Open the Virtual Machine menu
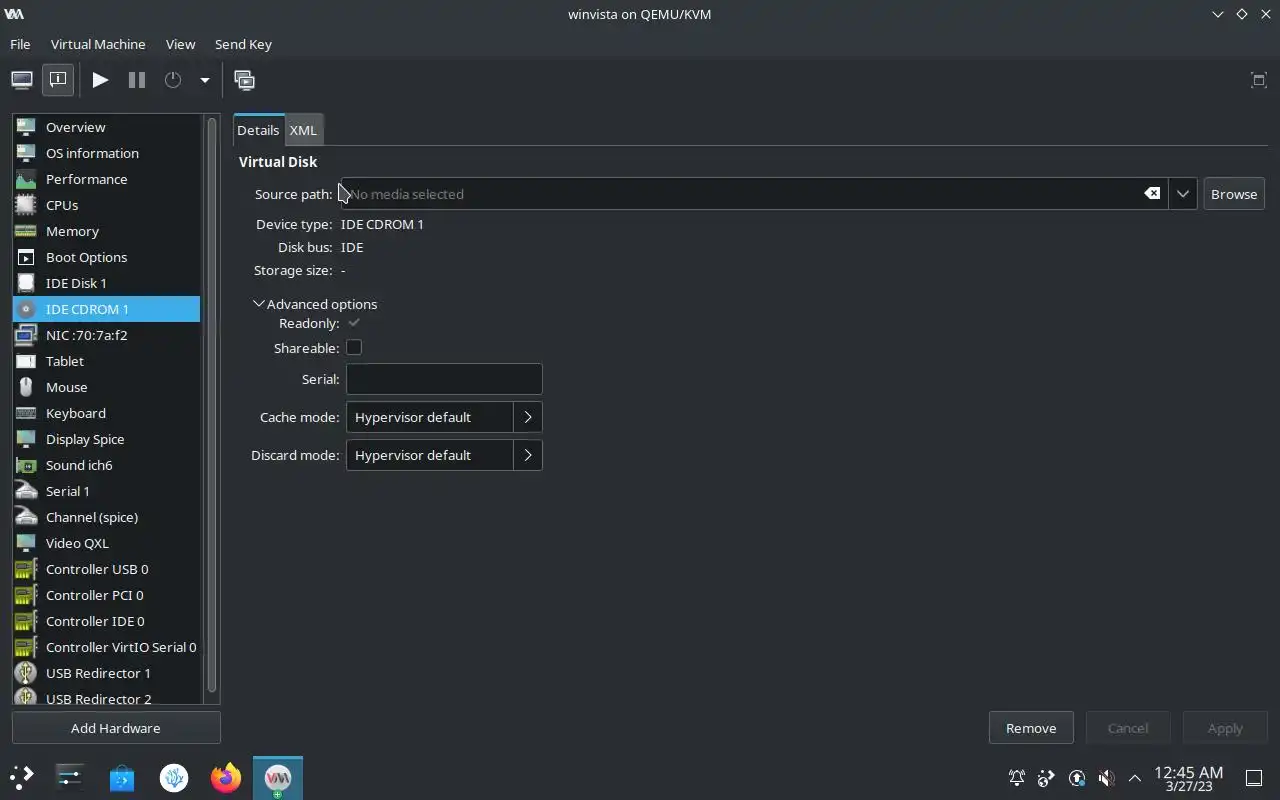The image size is (1280, 800). pos(98,44)
